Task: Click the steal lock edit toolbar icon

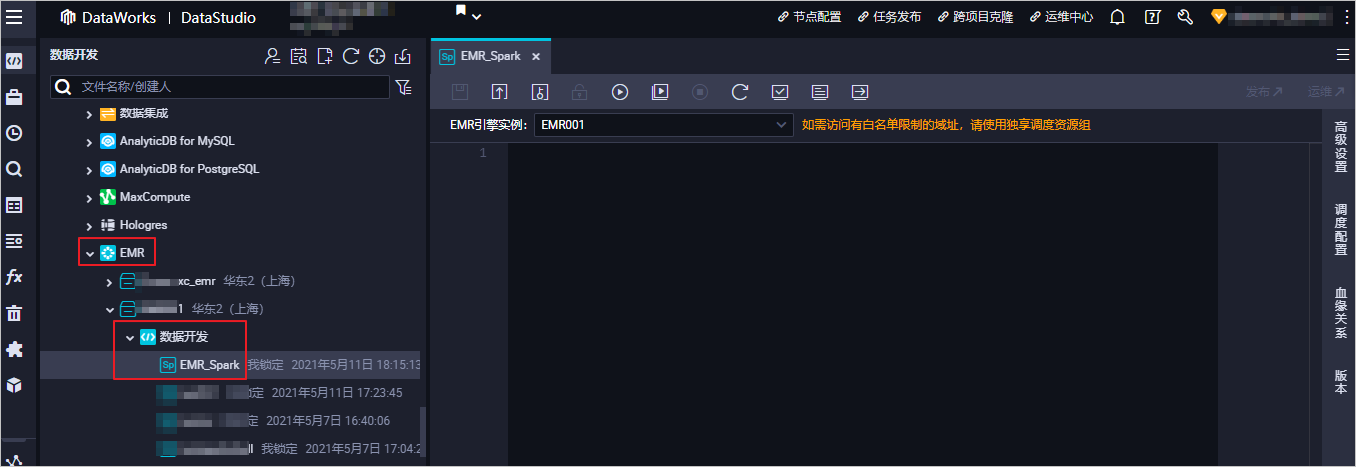Action: (x=540, y=92)
